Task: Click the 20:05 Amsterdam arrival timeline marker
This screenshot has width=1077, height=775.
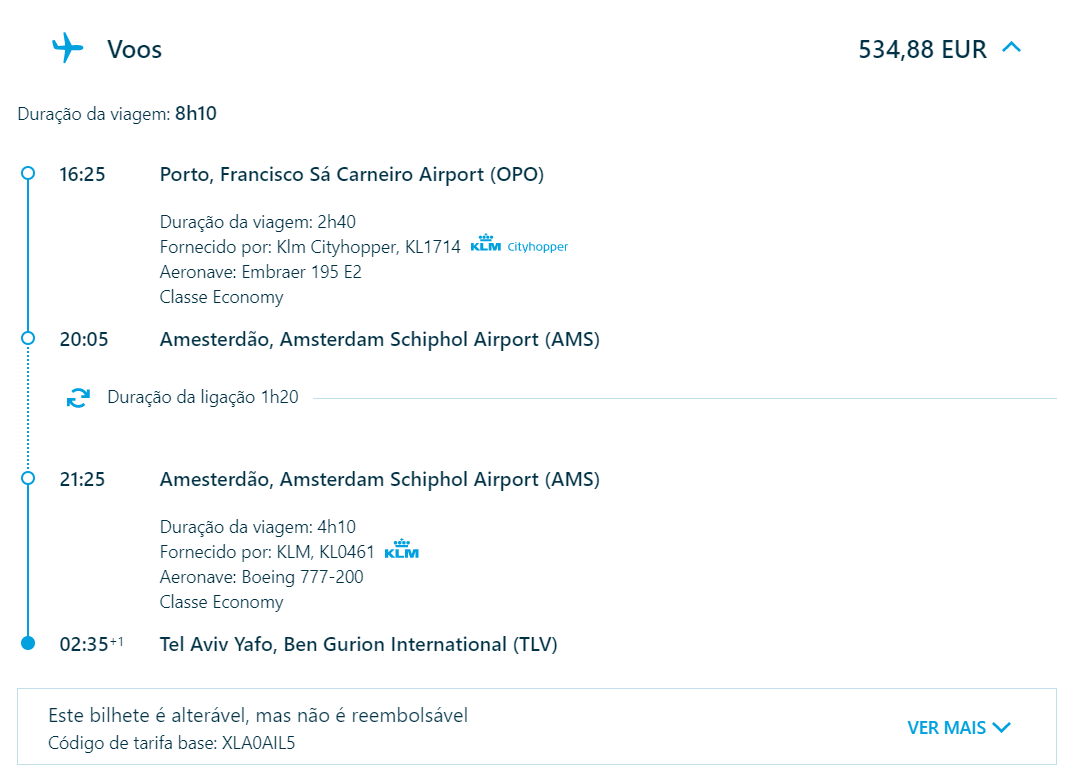Action: 27,338
